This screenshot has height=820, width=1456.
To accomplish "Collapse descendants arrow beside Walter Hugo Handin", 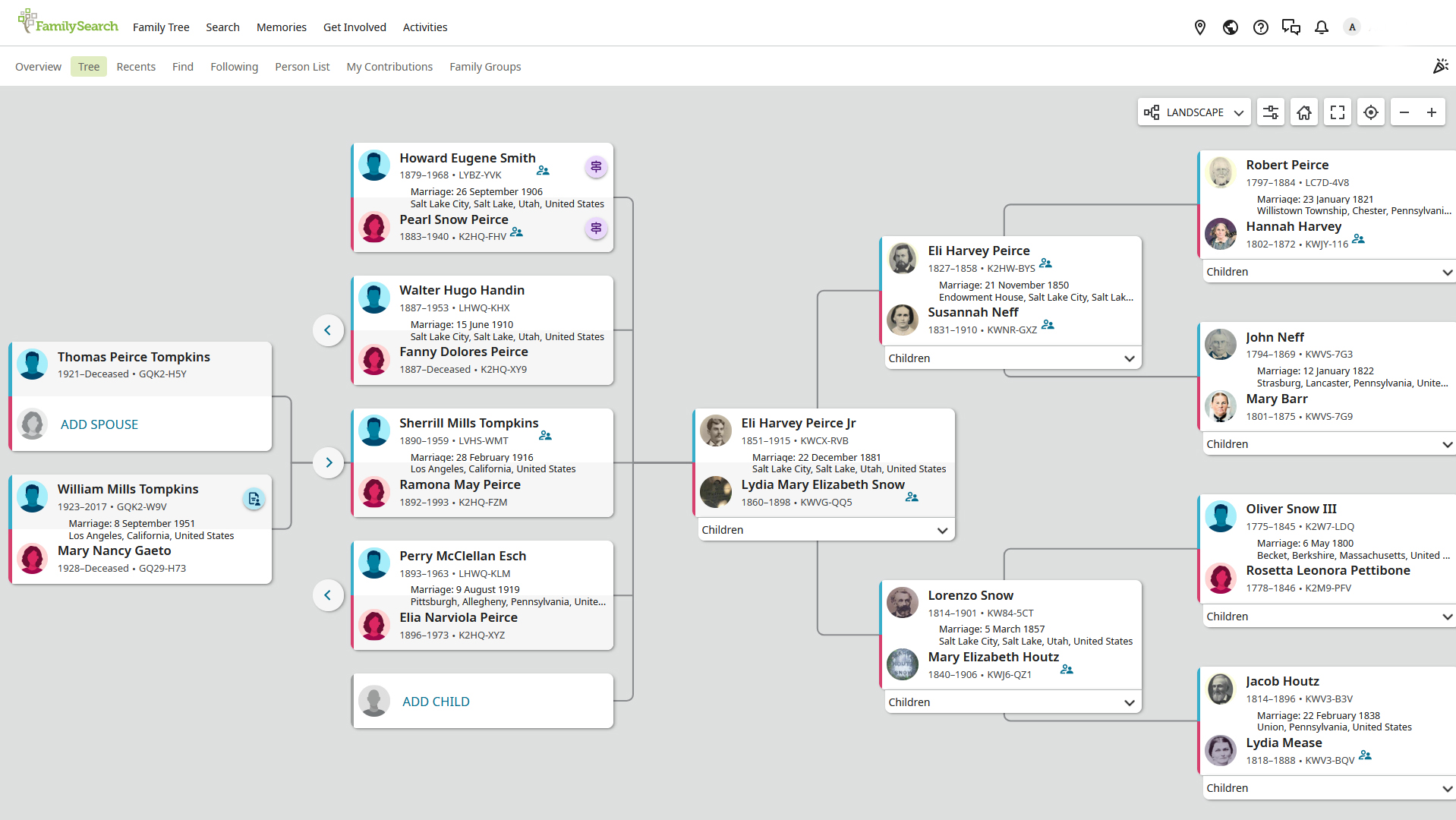I will click(x=328, y=330).
